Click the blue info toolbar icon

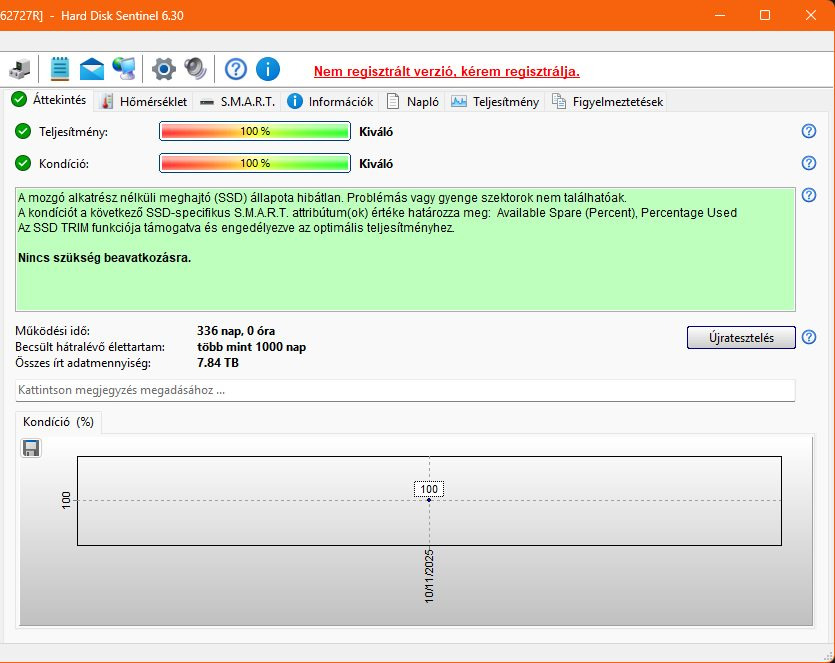pyautogui.click(x=267, y=69)
